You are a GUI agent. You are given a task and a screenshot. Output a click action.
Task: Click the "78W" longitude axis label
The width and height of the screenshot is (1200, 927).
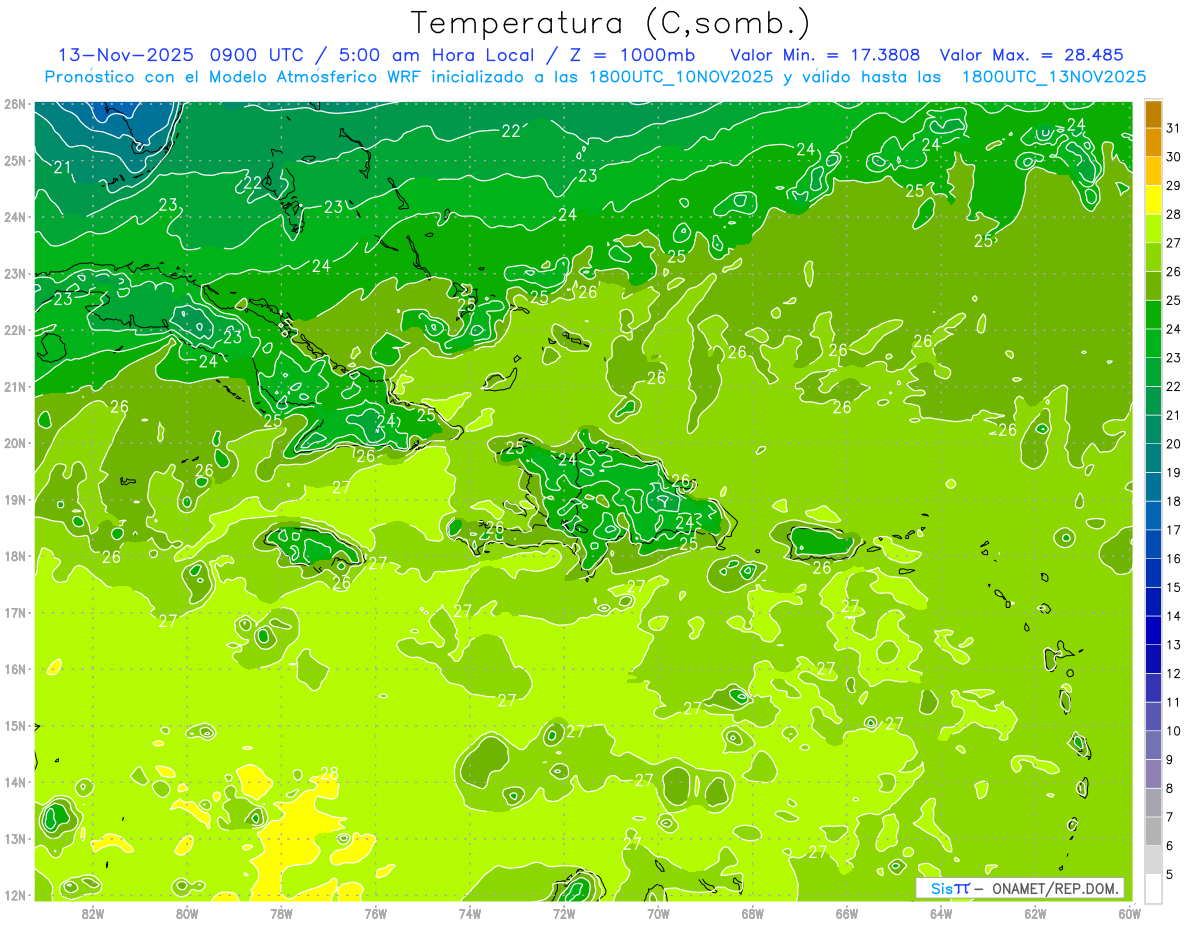[281, 913]
